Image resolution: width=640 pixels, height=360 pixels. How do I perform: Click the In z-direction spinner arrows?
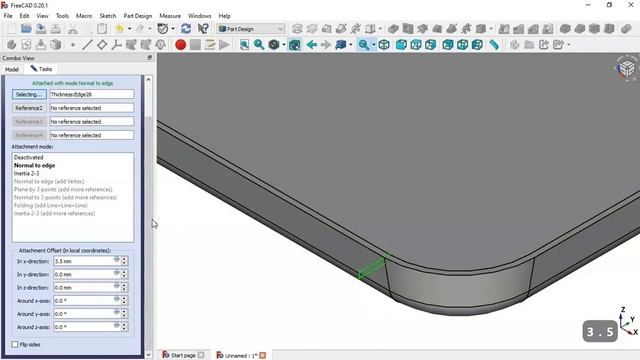pyautogui.click(x=124, y=287)
